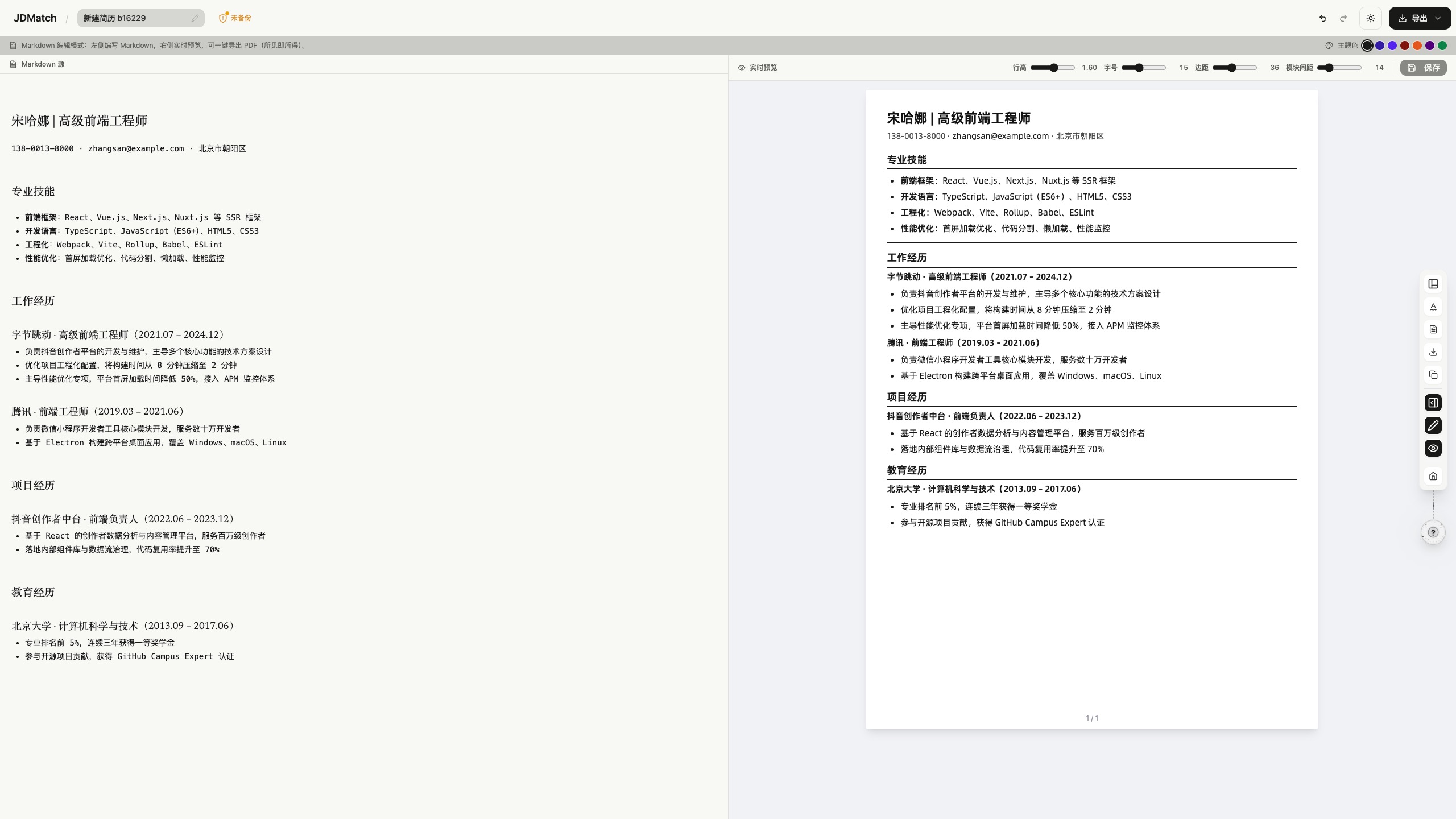This screenshot has height=819, width=1456.
Task: Open the font style icon with underlined A
Action: pyautogui.click(x=1433, y=307)
